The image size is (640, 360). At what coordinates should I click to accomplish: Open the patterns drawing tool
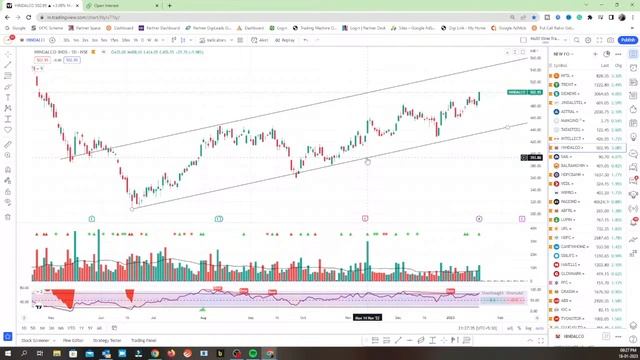[8, 108]
